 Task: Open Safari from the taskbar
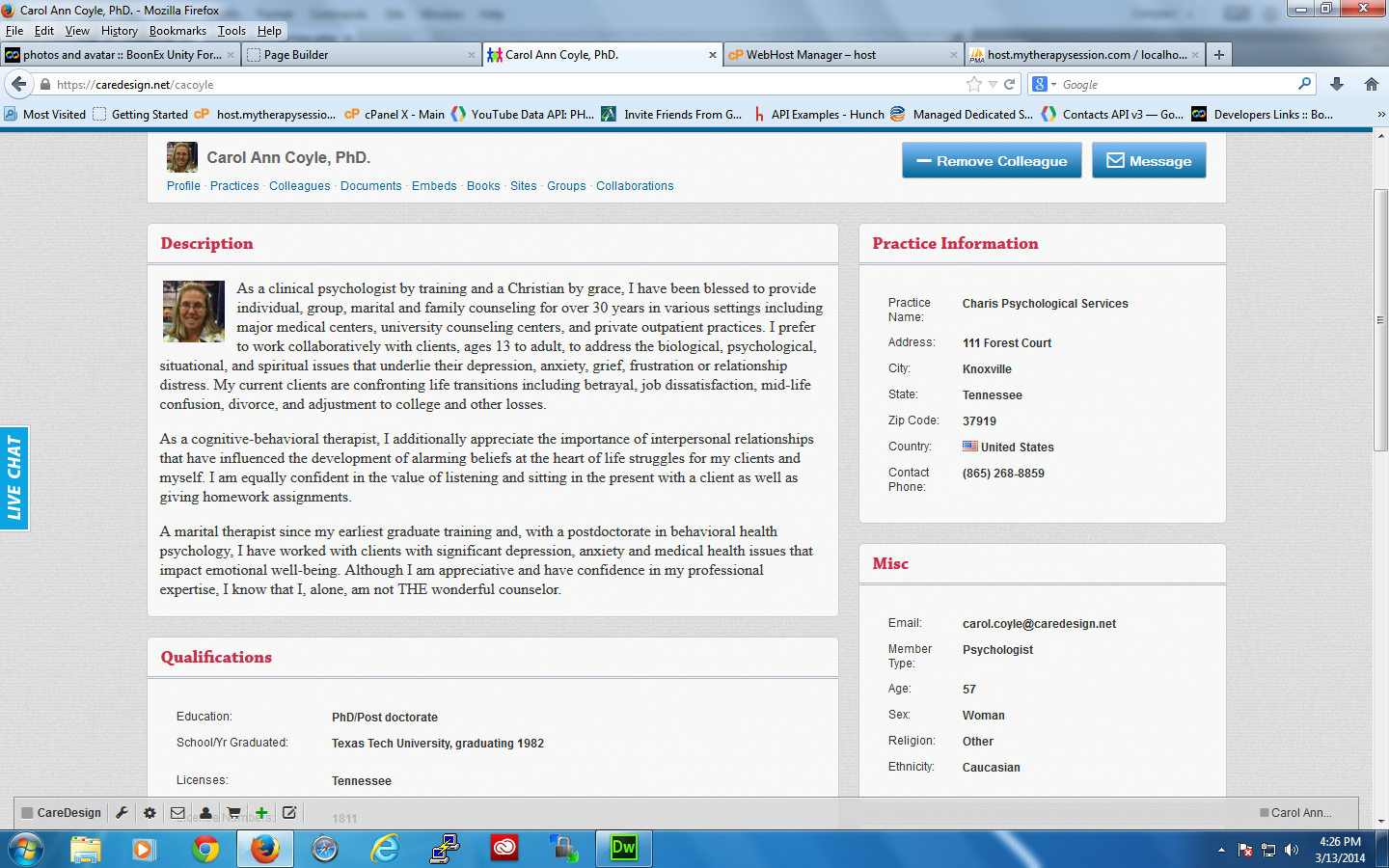point(325,849)
